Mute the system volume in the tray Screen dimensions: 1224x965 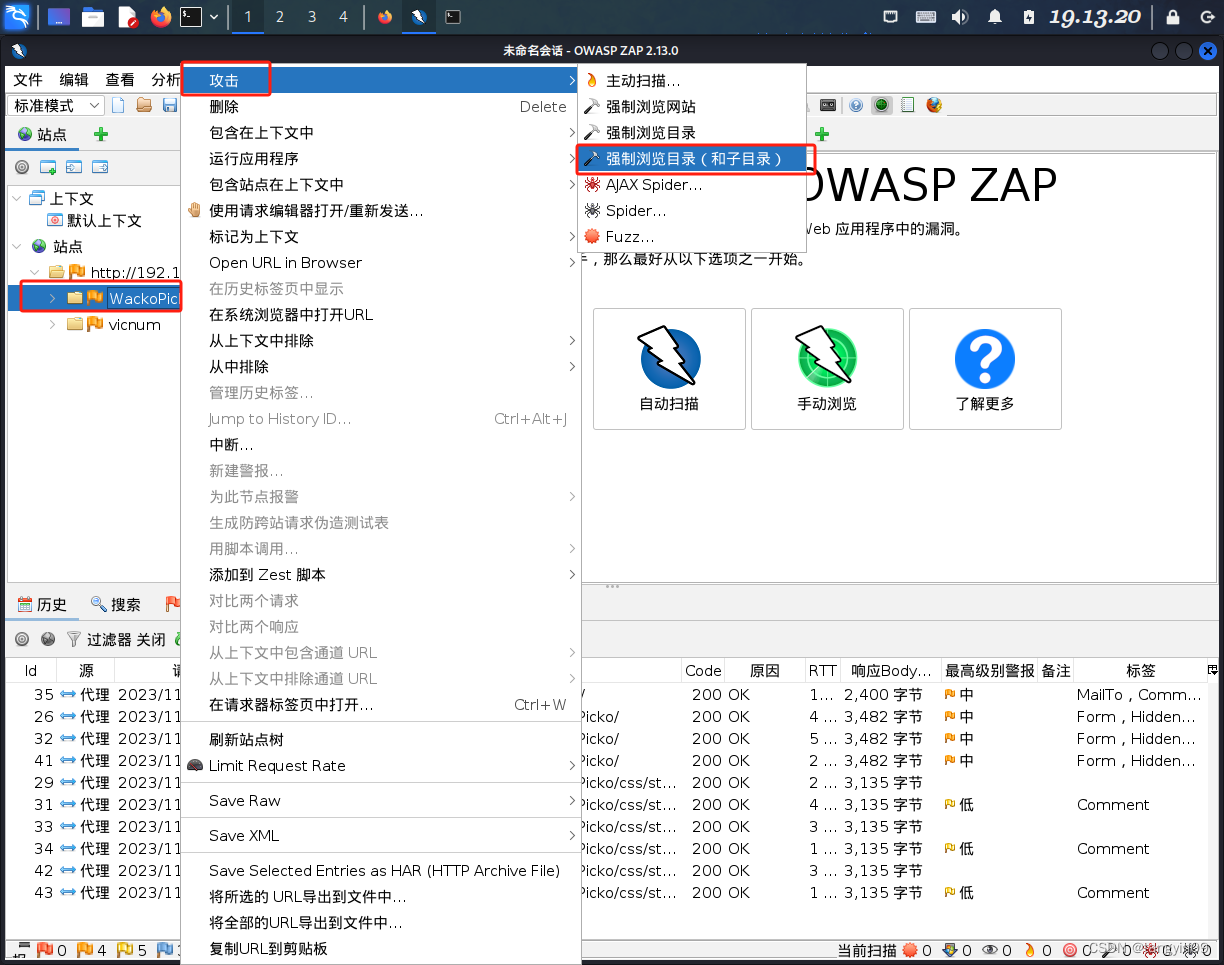click(x=960, y=16)
